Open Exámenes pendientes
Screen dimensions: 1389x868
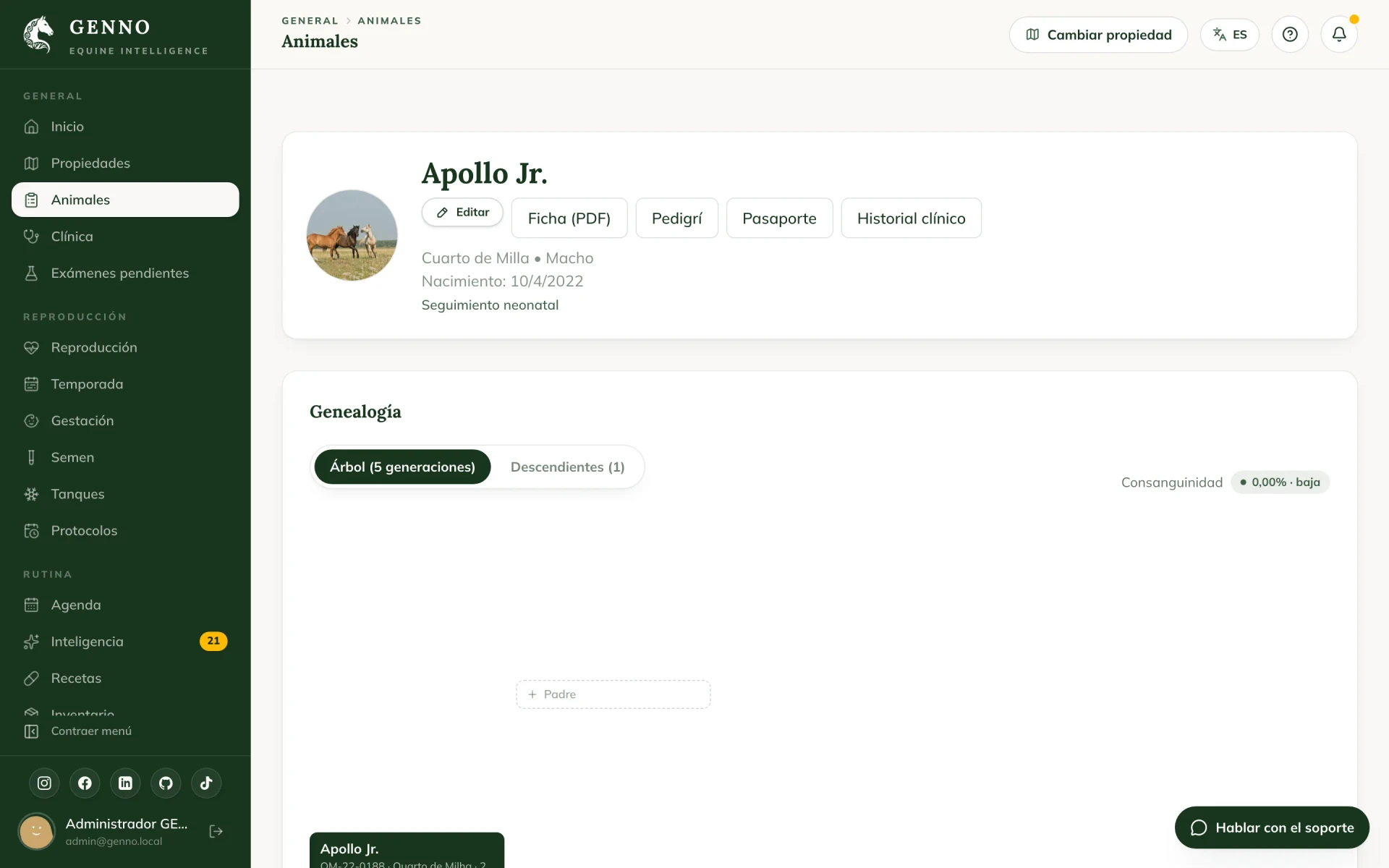click(125, 273)
